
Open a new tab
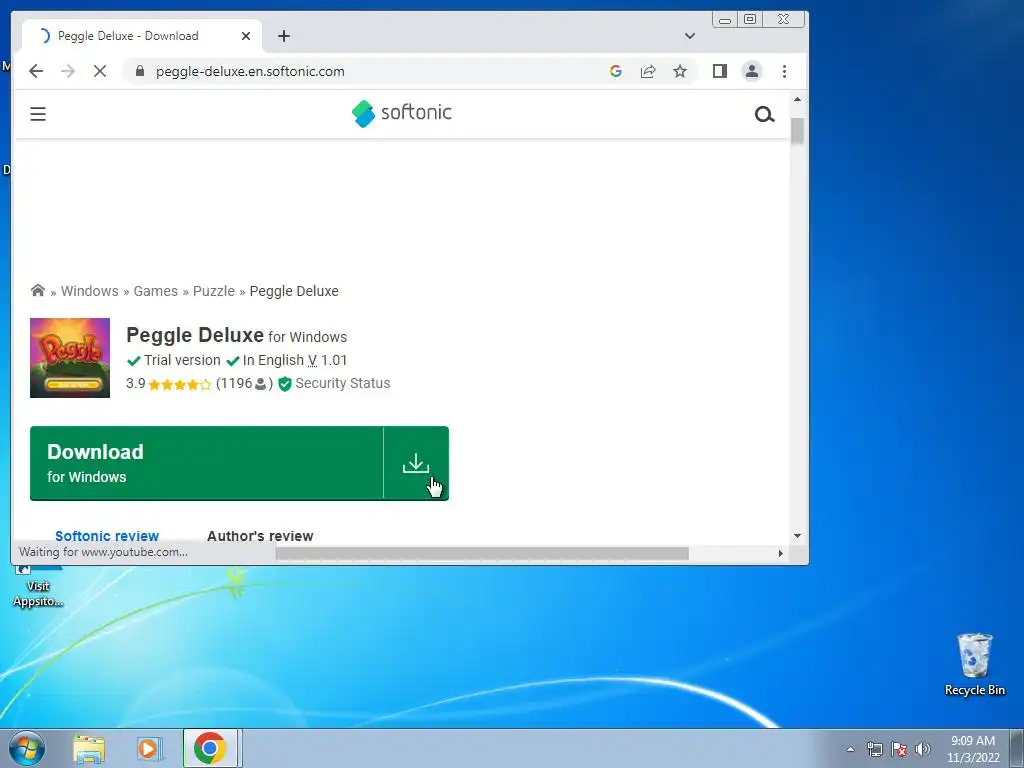[x=283, y=36]
